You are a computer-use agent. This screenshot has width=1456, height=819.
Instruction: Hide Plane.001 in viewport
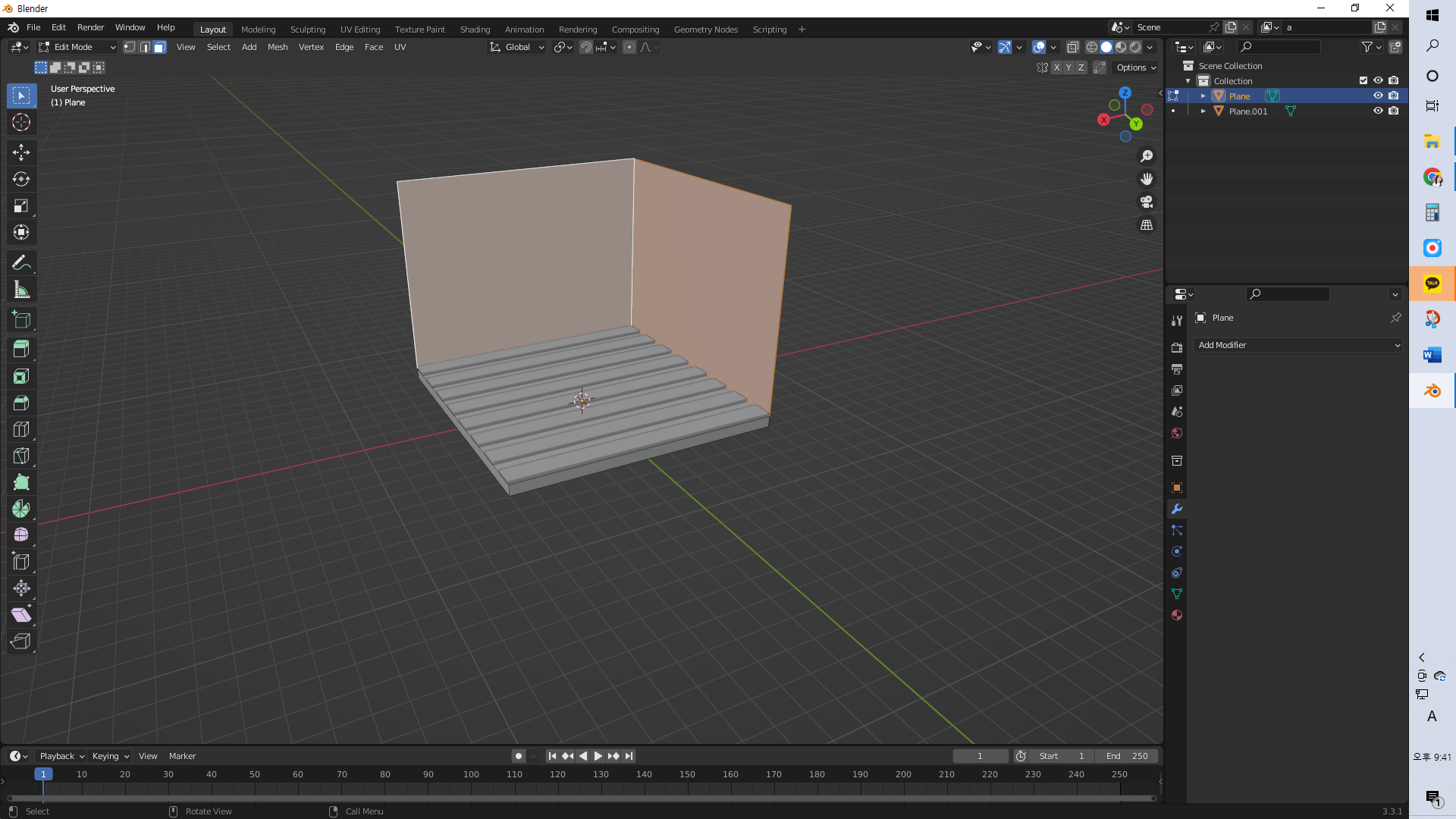coord(1378,111)
